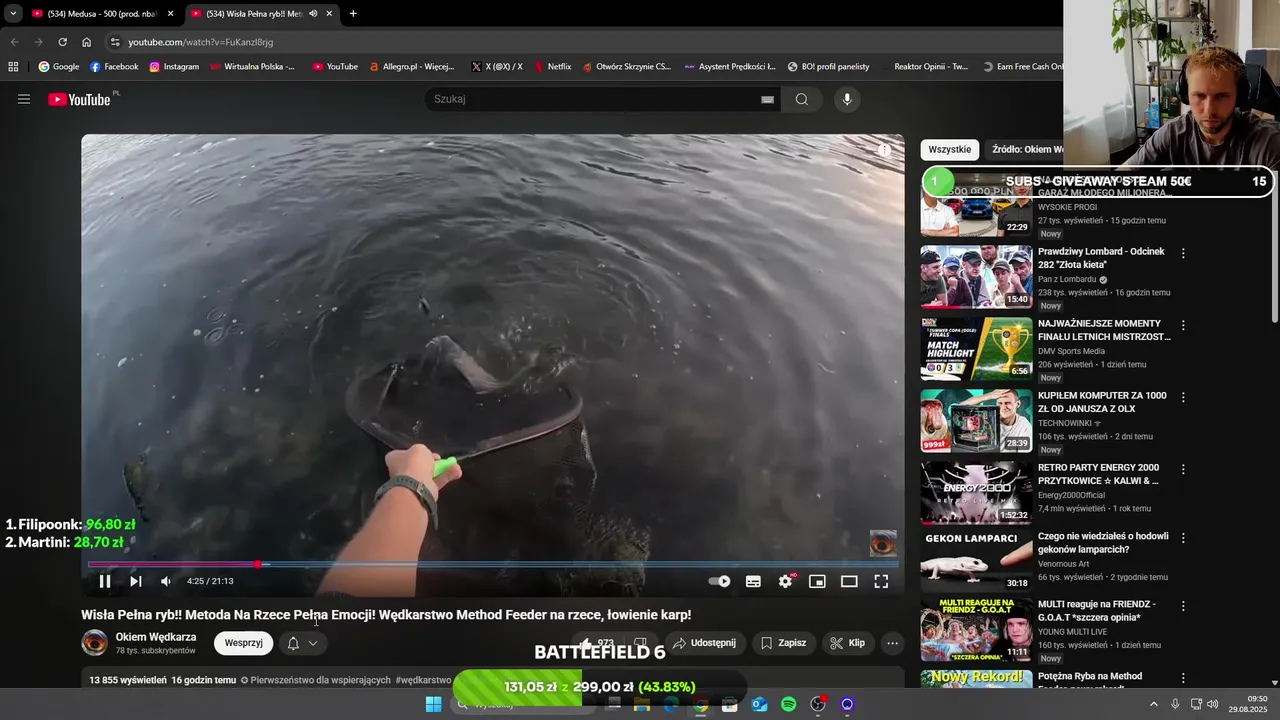Viewport: 1280px width, 720px height.
Task: Enable theater mode view
Action: (x=849, y=581)
